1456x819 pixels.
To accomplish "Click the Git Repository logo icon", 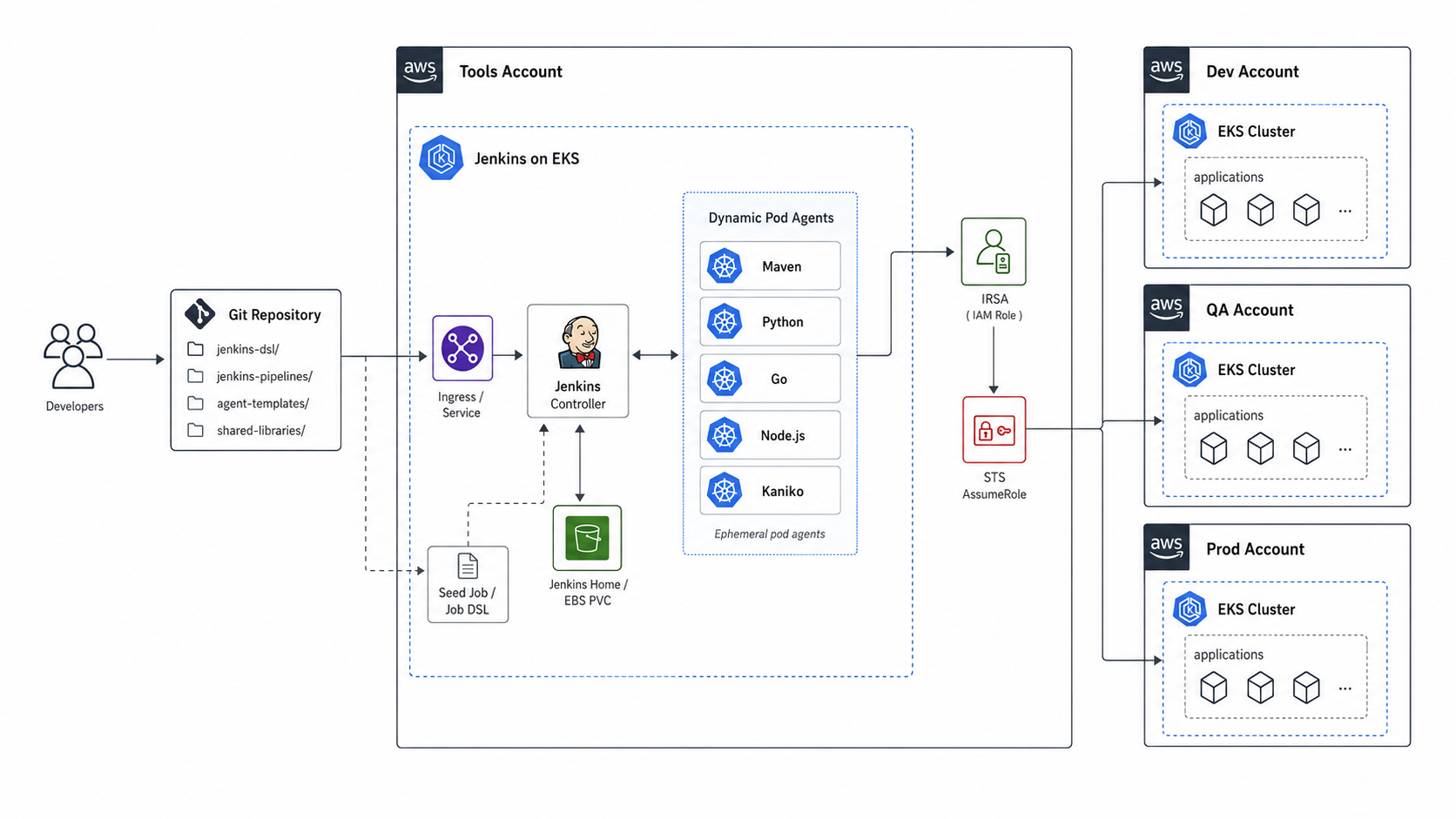I will coord(199,313).
